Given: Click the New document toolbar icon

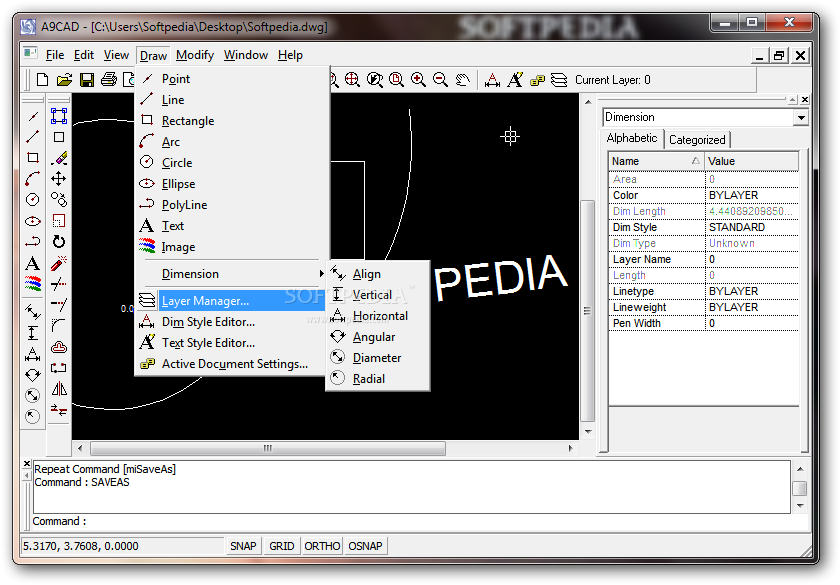Looking at the screenshot, I should [42, 80].
